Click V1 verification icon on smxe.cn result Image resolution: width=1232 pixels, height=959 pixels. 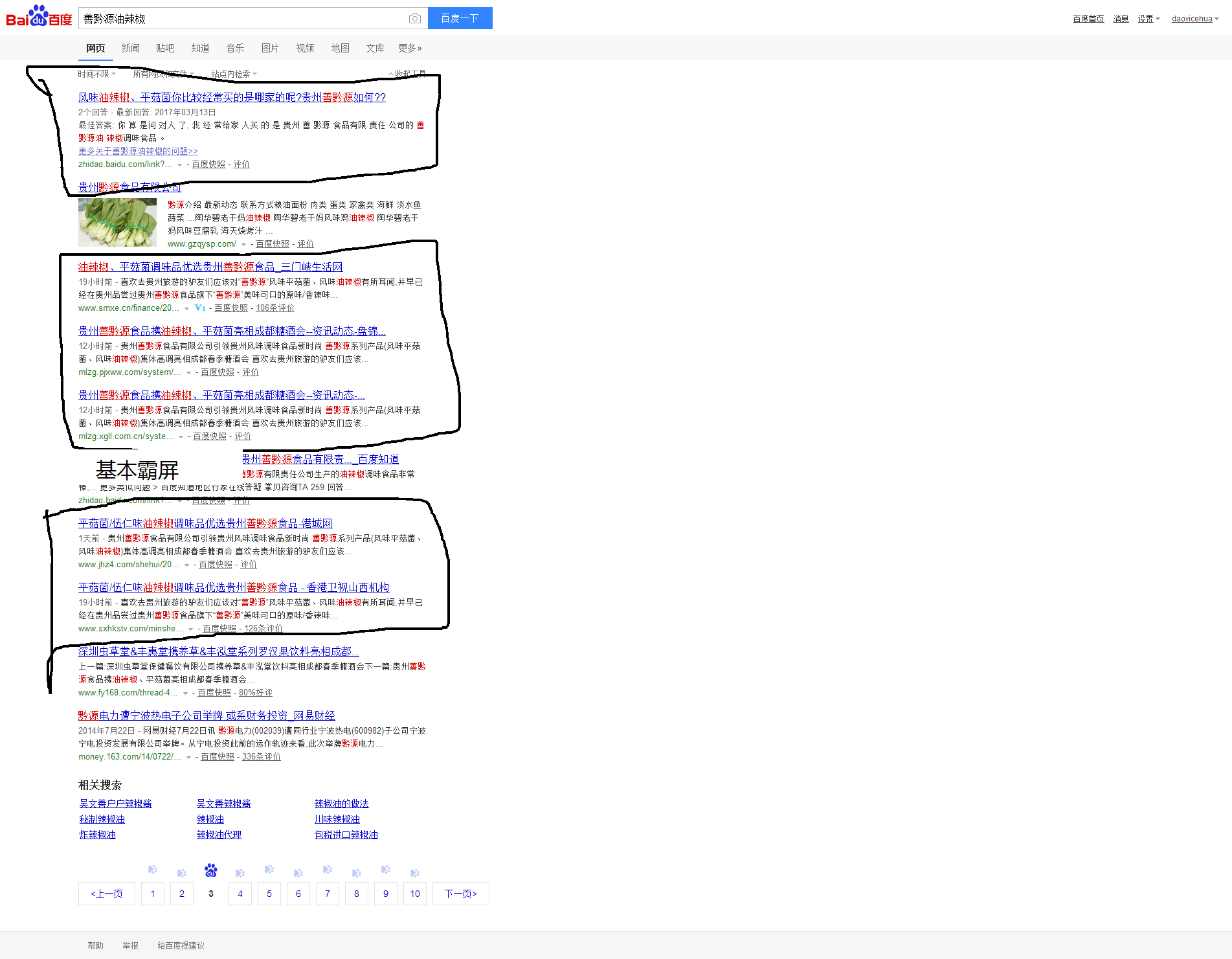pos(200,308)
